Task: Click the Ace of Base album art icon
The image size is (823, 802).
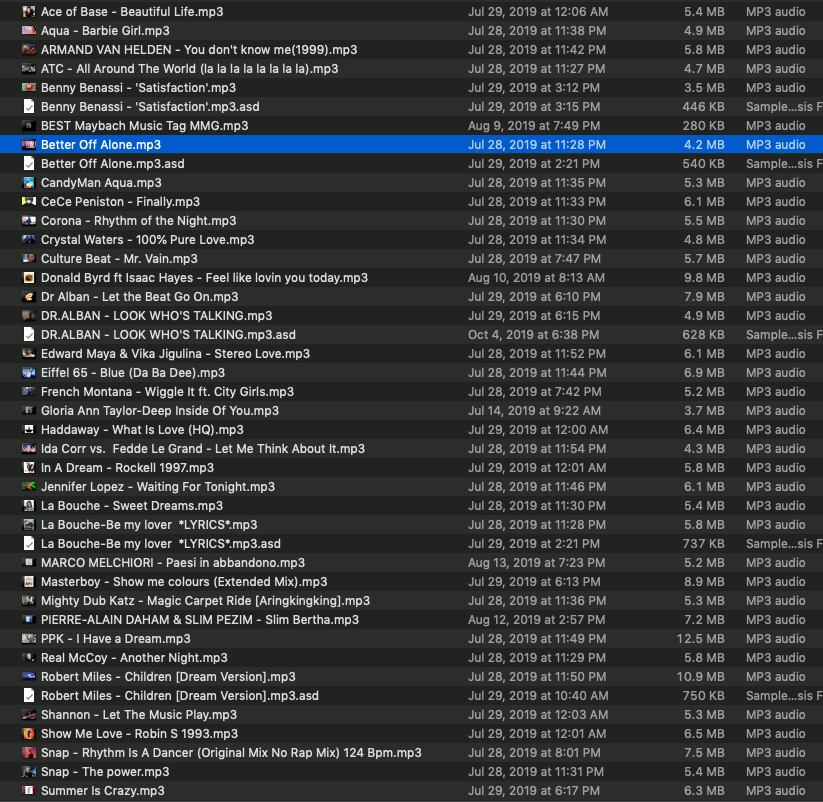Action: click(29, 12)
